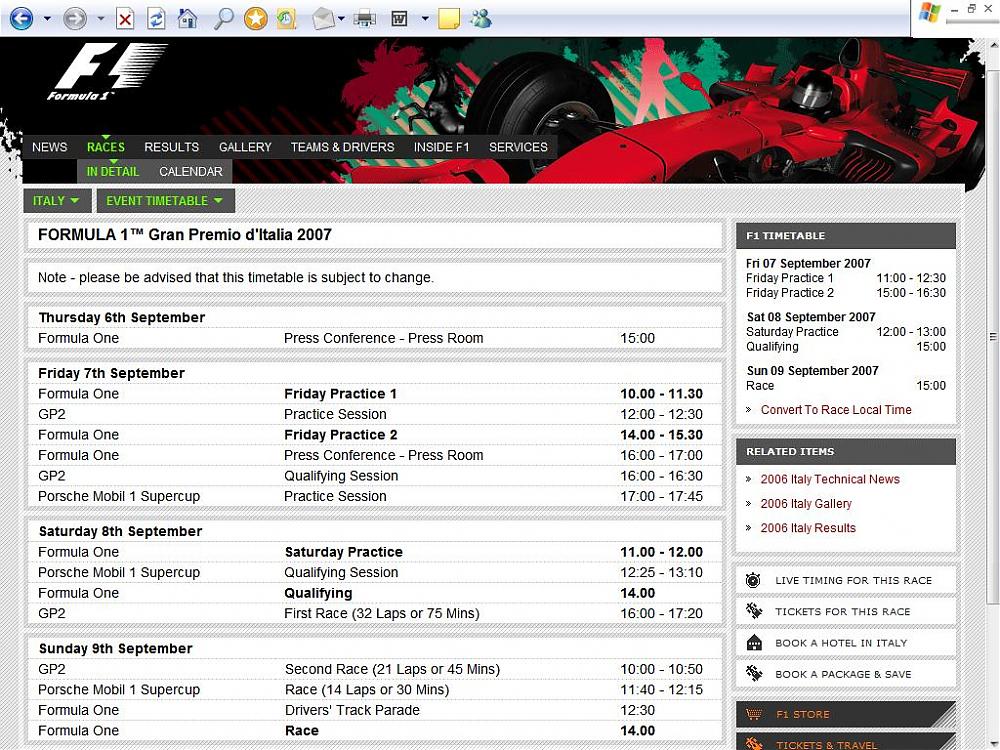Open Favorites with the star icon
This screenshot has width=1000, height=750.
(256, 18)
